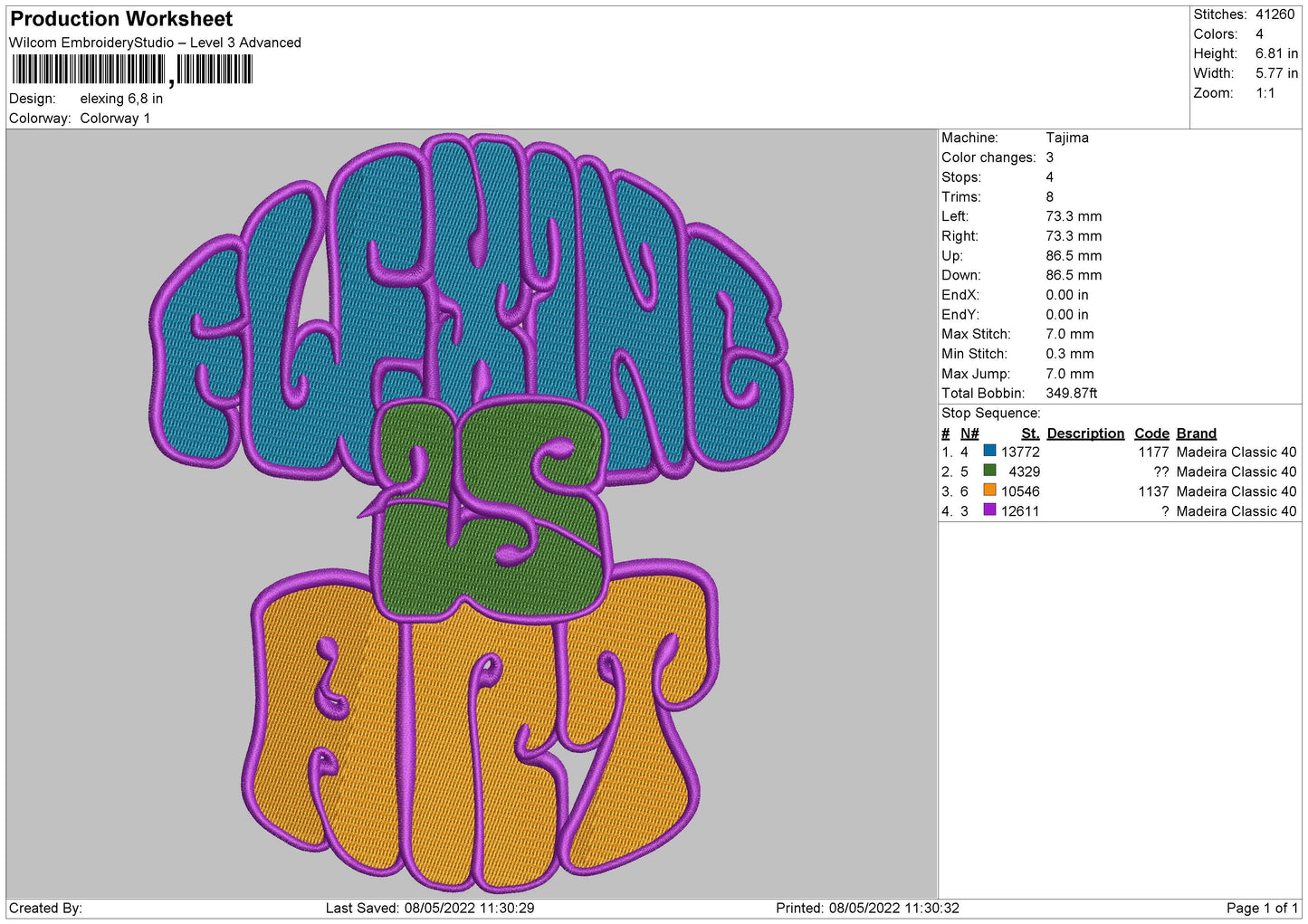The width and height of the screenshot is (1308, 924).
Task: Click the stitch count 13772 in stop 1
Action: point(1020,452)
